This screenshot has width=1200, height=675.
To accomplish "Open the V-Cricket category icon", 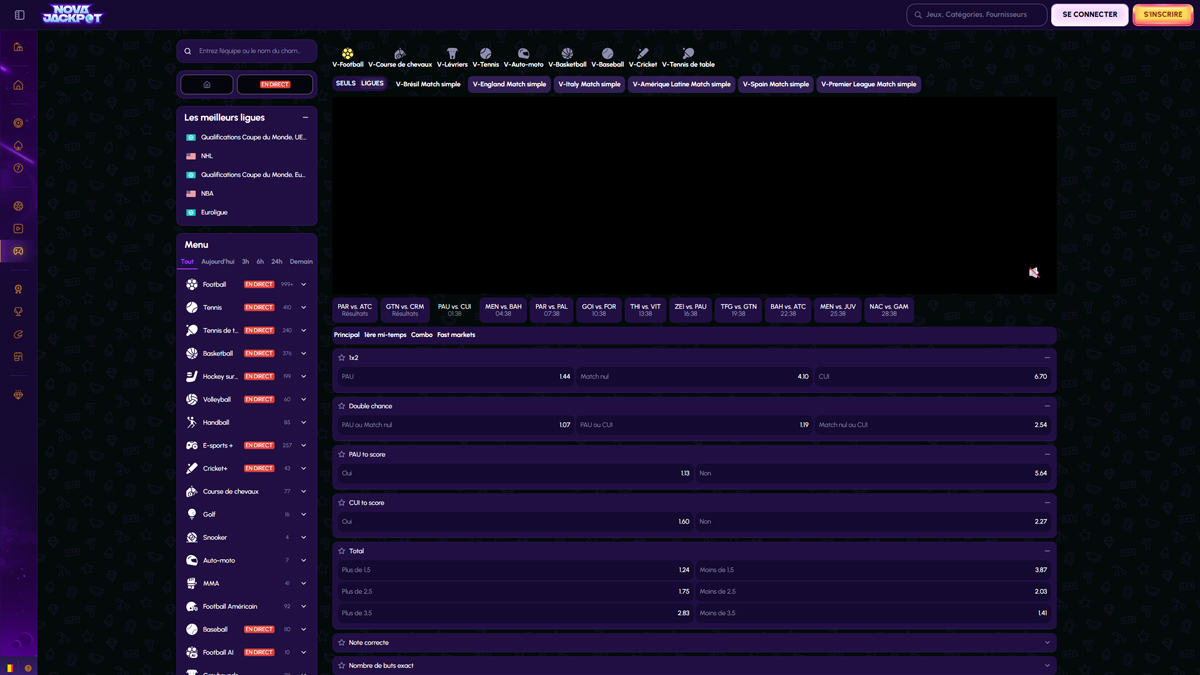I will pyautogui.click(x=643, y=52).
